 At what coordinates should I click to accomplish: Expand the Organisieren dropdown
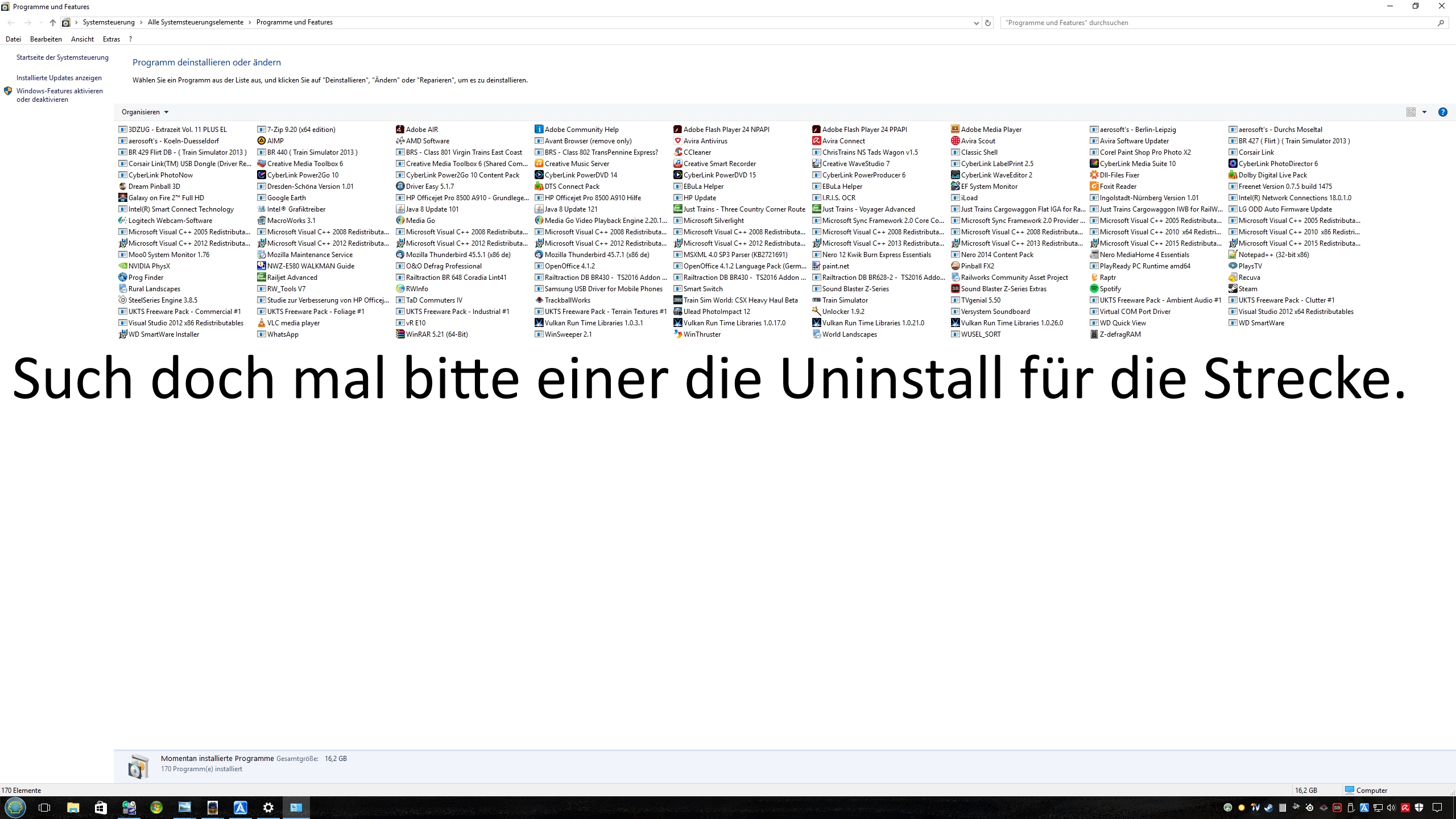(145, 112)
